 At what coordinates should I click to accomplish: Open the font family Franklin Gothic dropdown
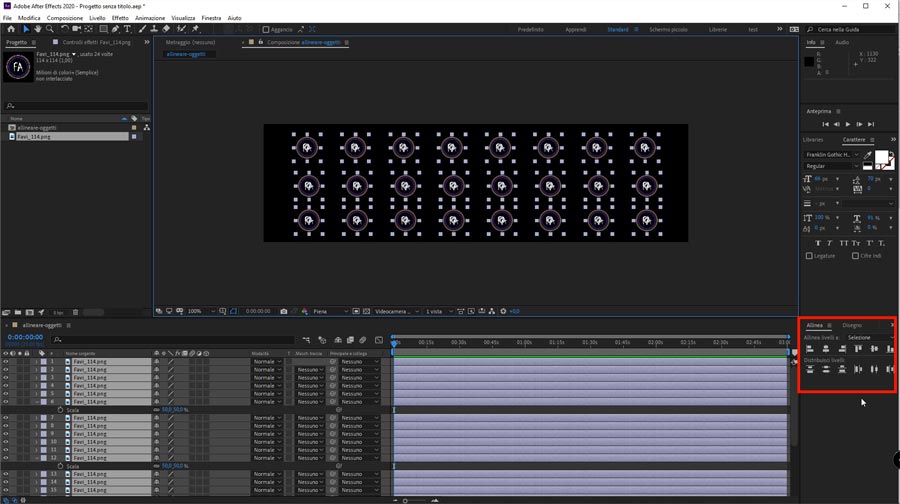[x=832, y=155]
